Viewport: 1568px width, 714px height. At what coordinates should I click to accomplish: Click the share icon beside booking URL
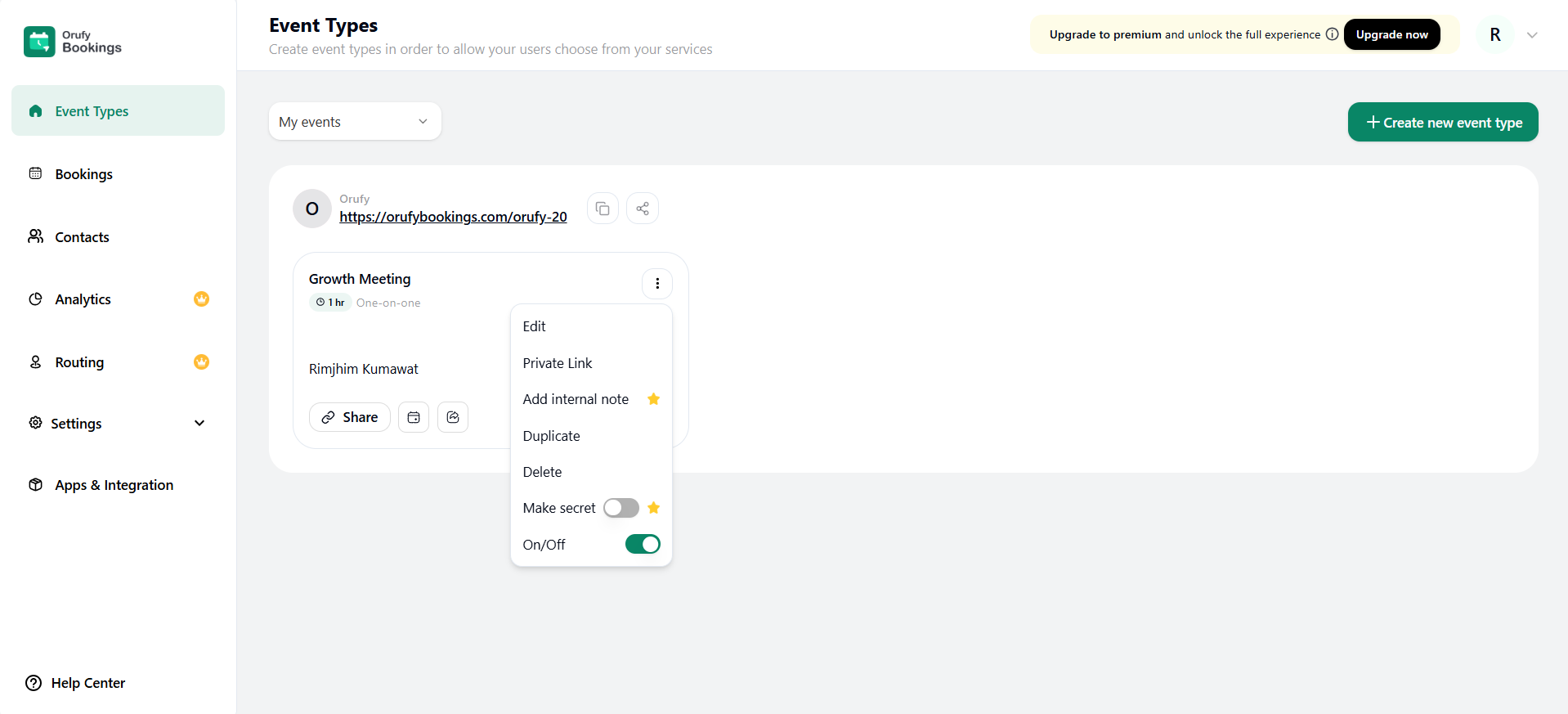point(643,209)
